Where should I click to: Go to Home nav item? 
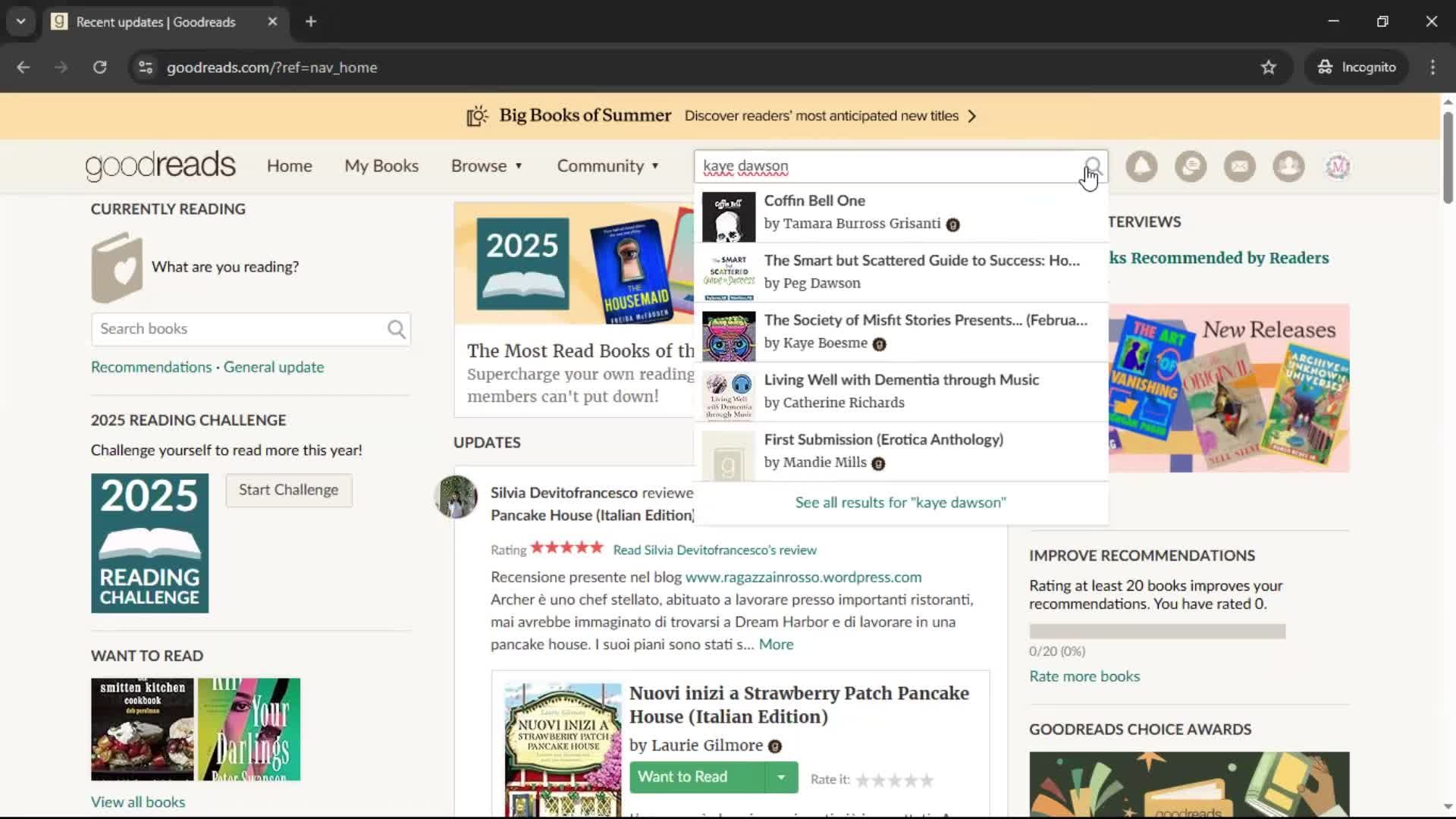tap(290, 166)
